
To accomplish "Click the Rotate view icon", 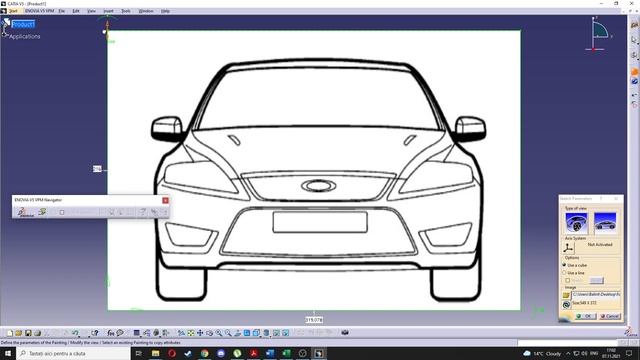I will [209, 333].
